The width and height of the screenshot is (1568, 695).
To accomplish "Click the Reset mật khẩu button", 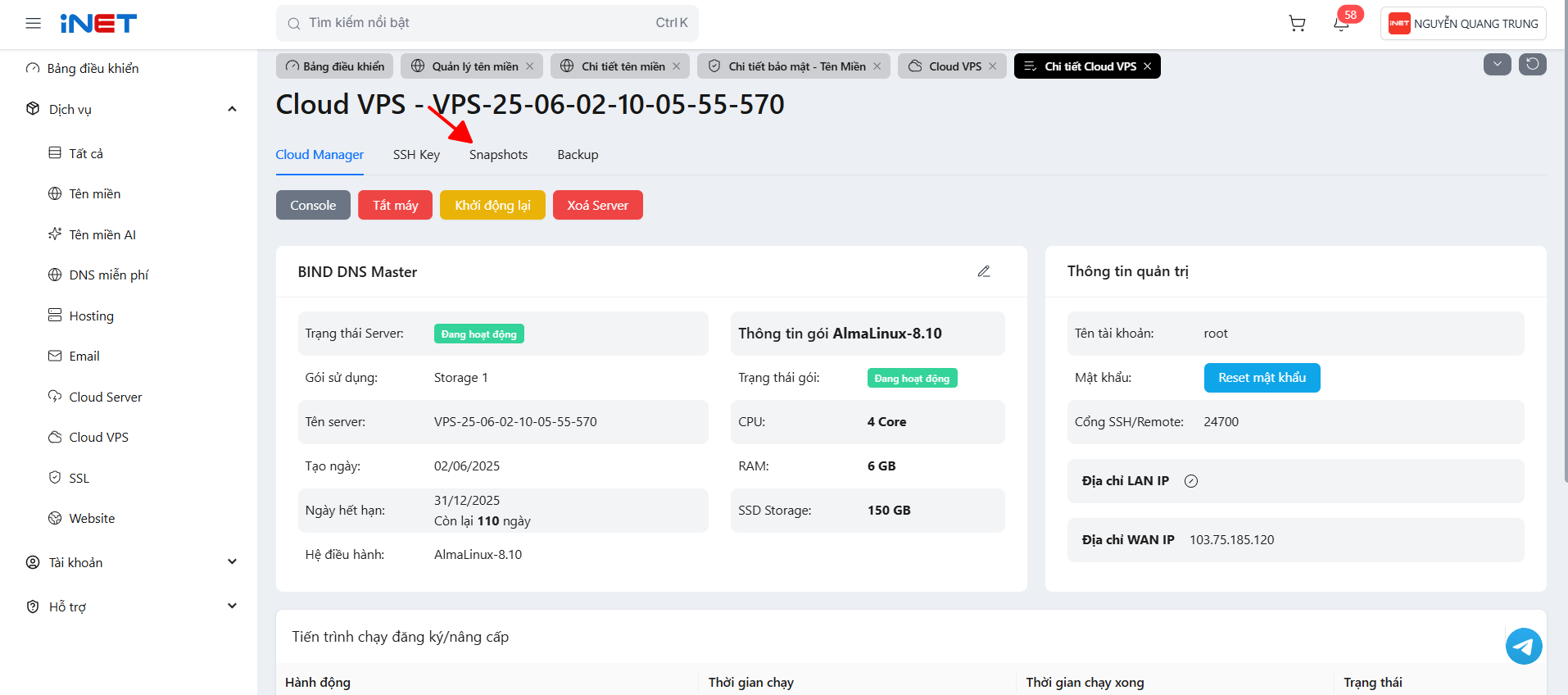I will [1262, 378].
